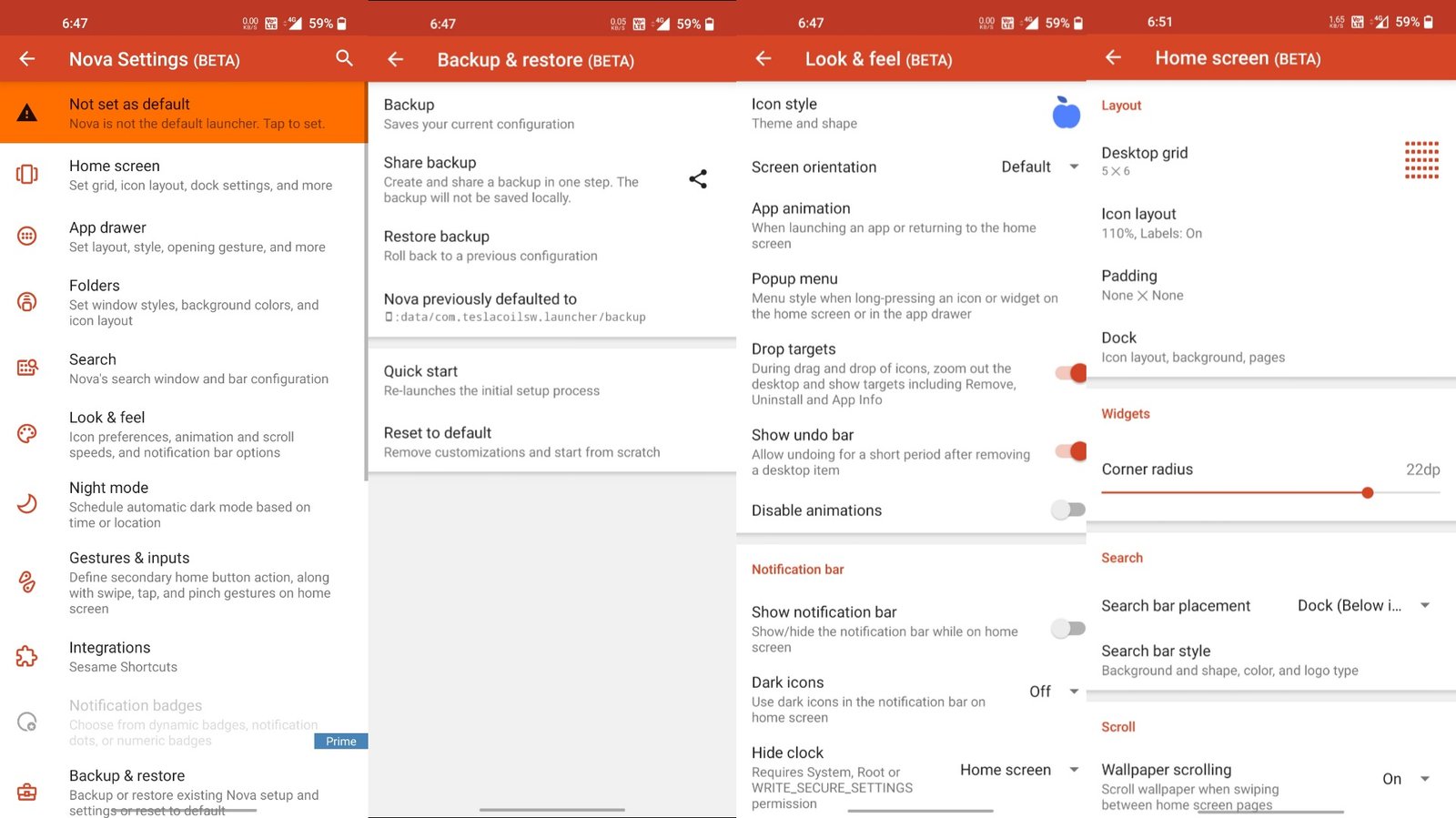
Task: Tap the Home screen settings icon
Action: [27, 174]
